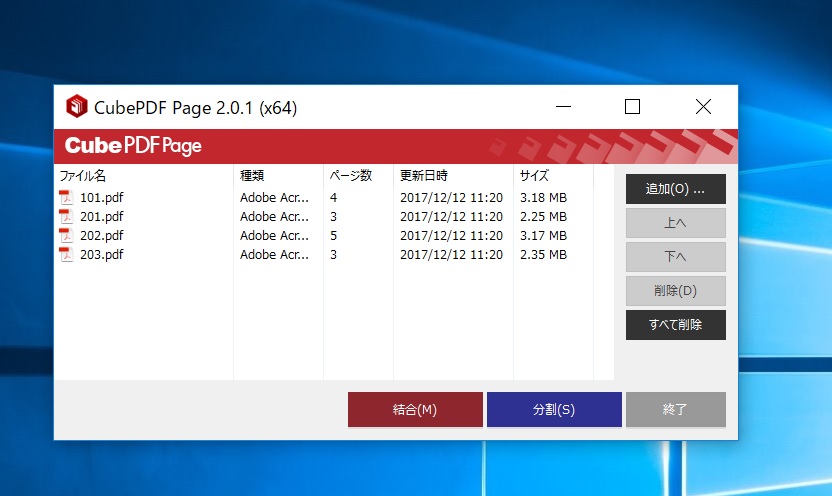Click the Adobe Acr... type of 101.pdf
This screenshot has height=496, width=832.
point(274,198)
